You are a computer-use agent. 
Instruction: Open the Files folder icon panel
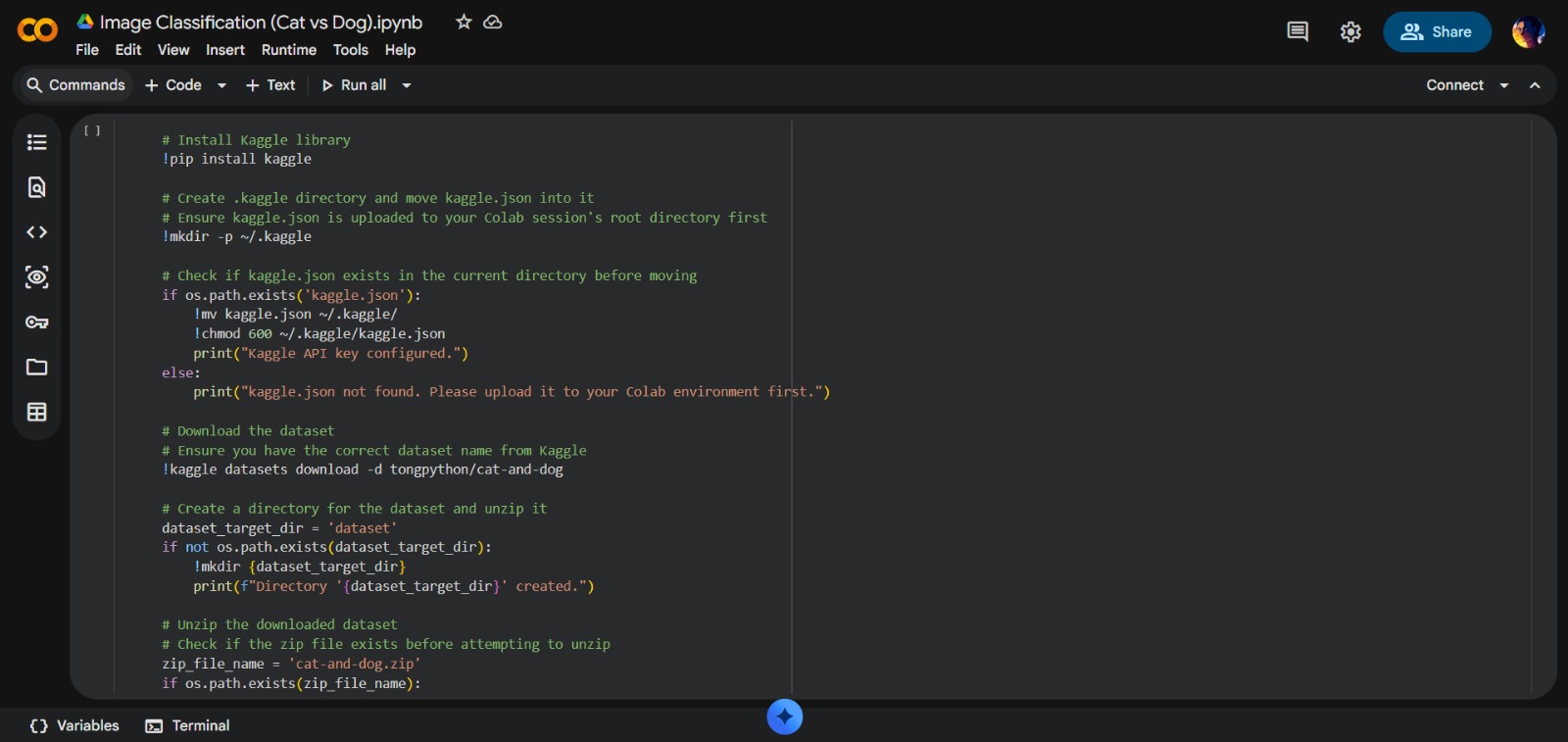[x=37, y=368]
